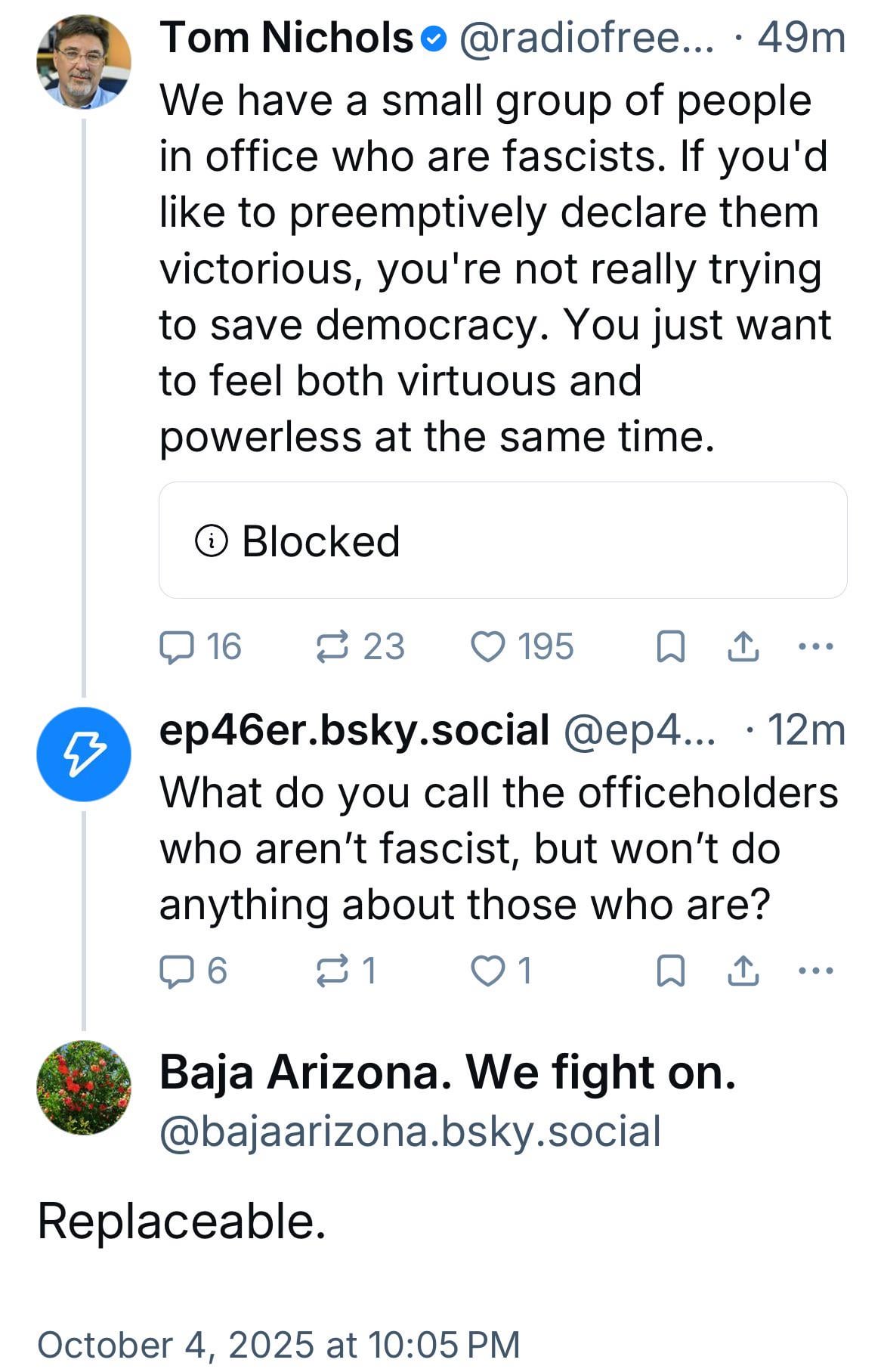Open ep46er's lightning bolt avatar
884x1372 pixels.
click(x=84, y=754)
